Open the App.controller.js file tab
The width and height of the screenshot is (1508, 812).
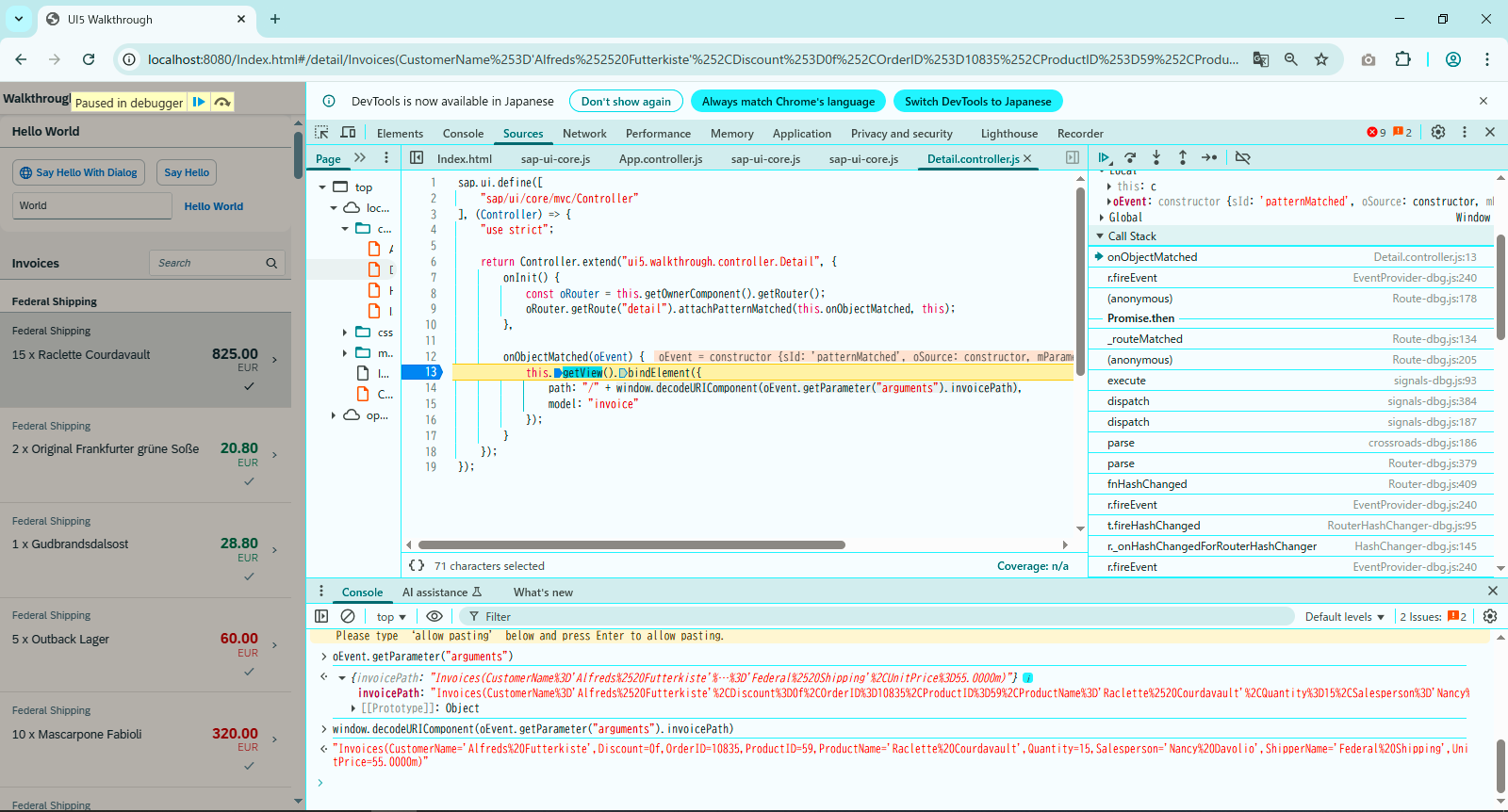tap(660, 159)
